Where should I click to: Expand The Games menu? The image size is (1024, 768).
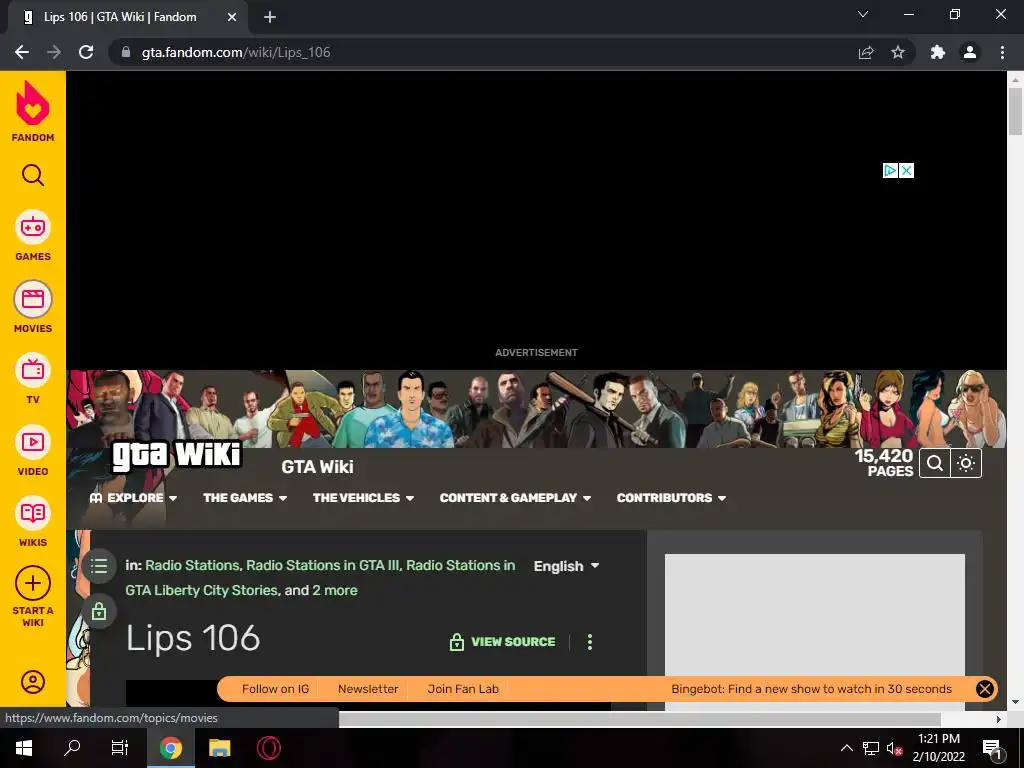click(x=245, y=498)
